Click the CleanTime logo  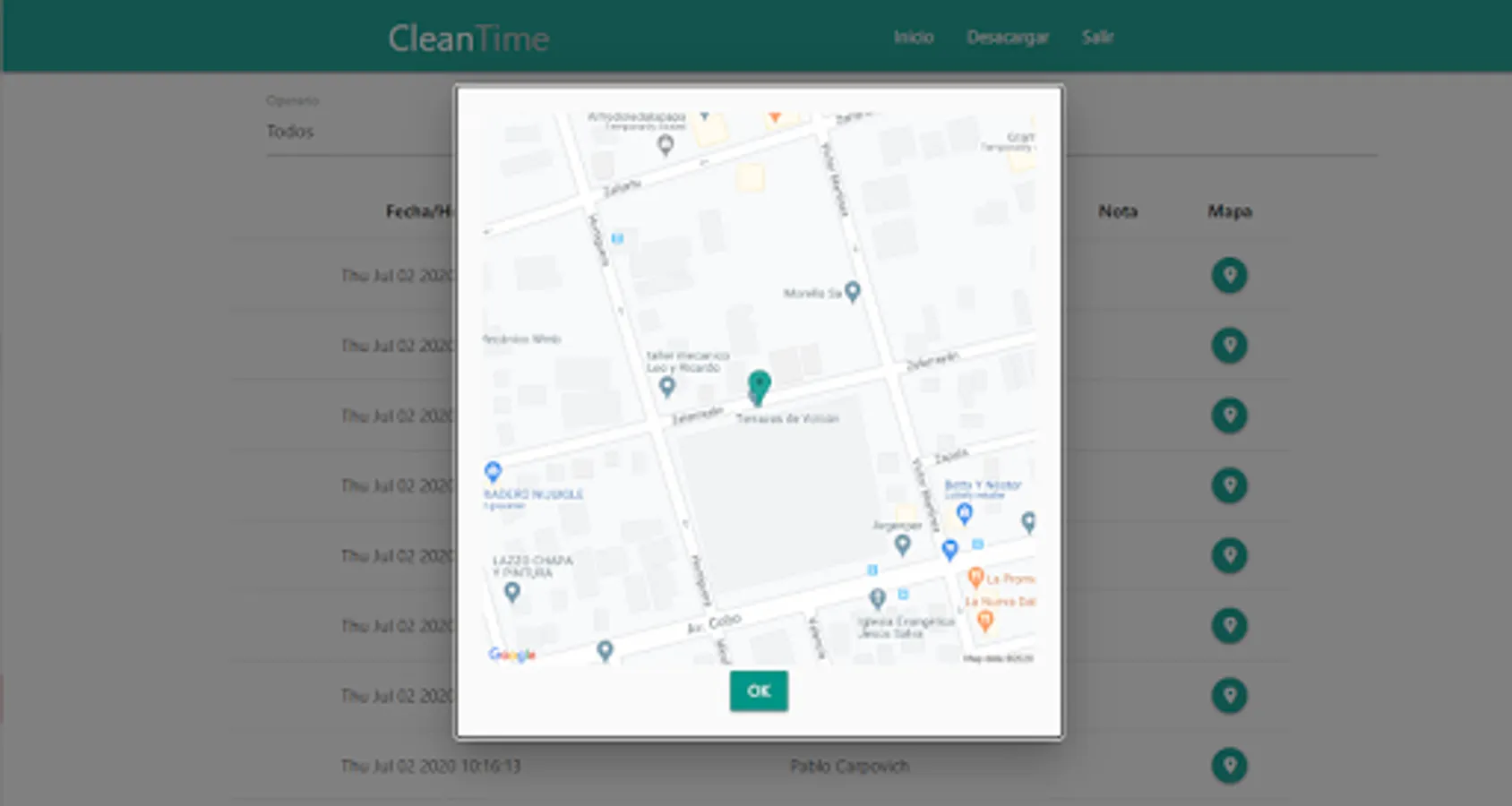coord(468,39)
